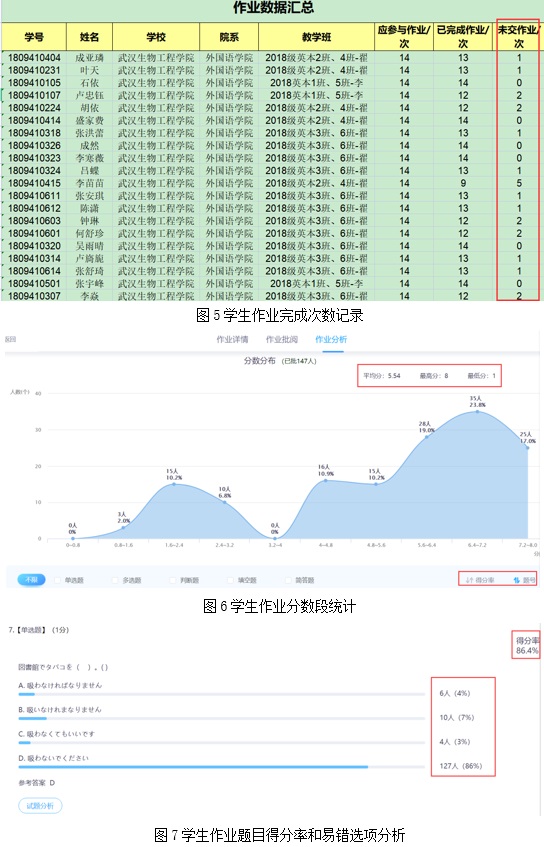Switch to the 作业批阅 tab
This screenshot has height=847, width=544.
tap(281, 339)
